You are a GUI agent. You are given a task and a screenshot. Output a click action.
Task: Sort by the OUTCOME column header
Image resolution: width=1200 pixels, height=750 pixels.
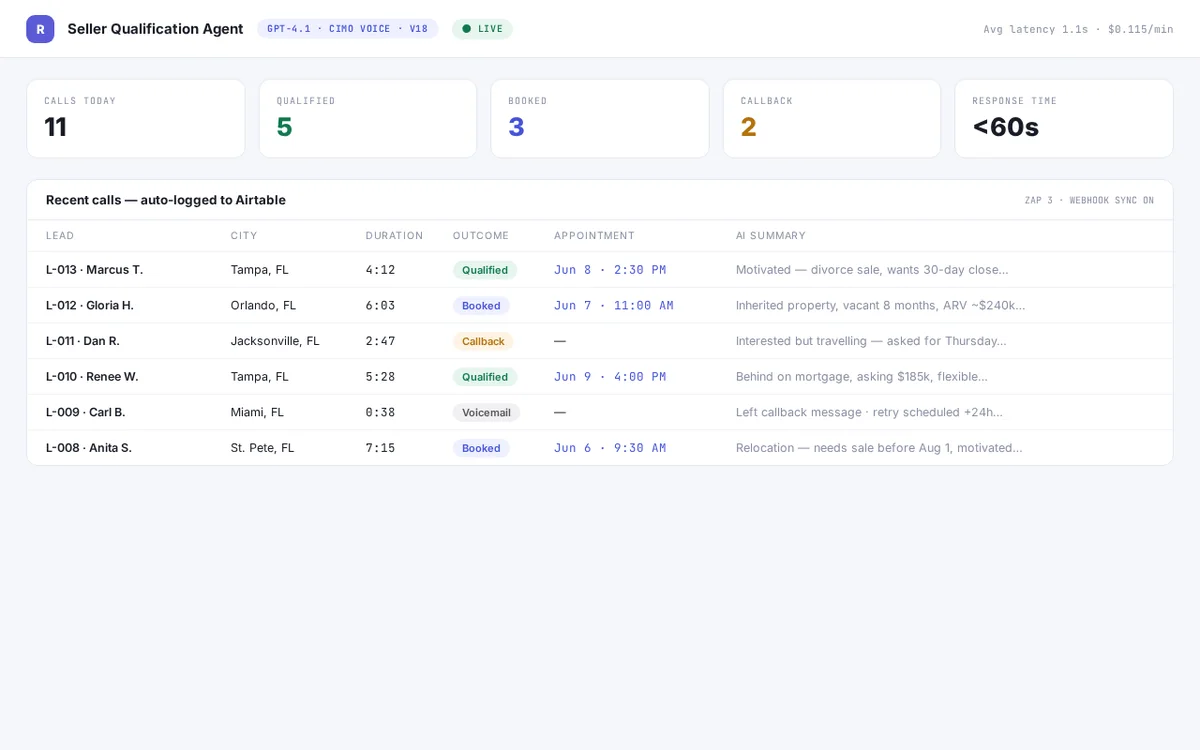(481, 236)
